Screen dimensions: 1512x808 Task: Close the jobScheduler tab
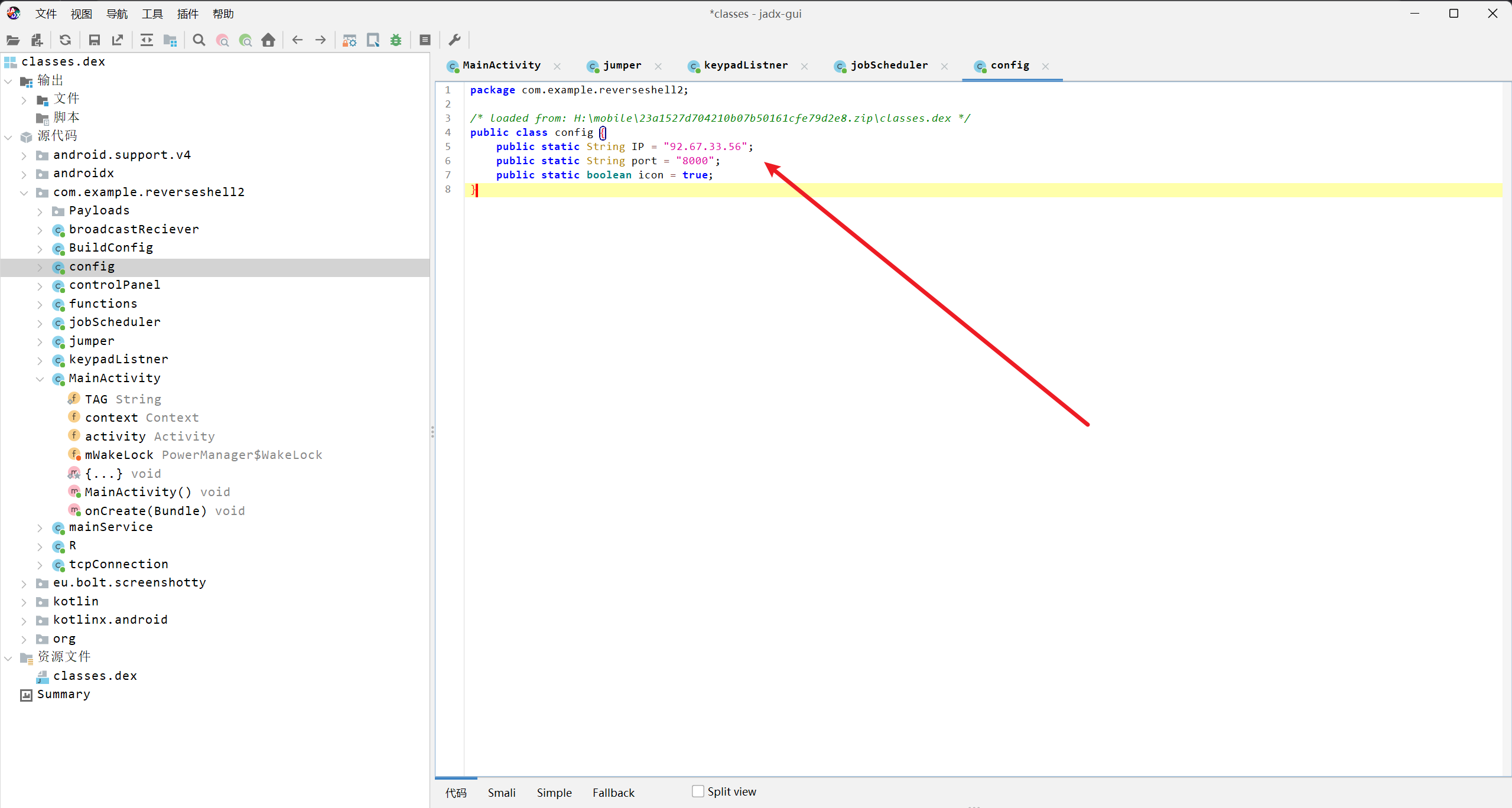945,66
